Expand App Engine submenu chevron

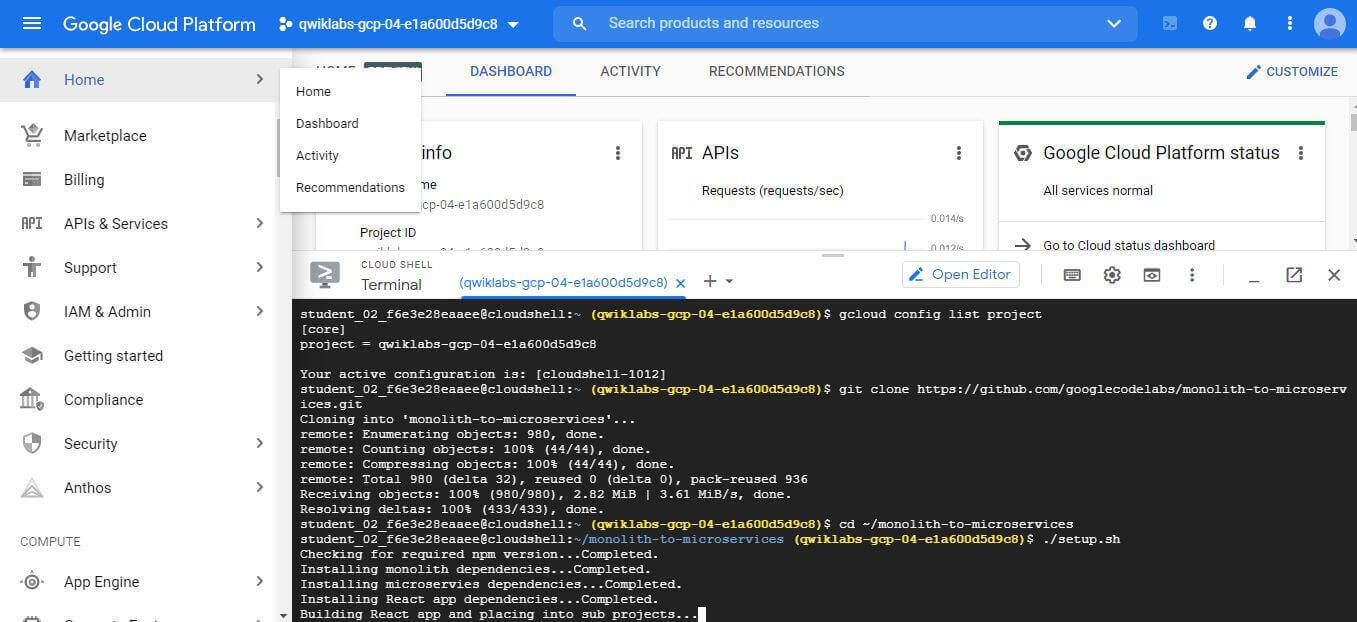click(259, 581)
